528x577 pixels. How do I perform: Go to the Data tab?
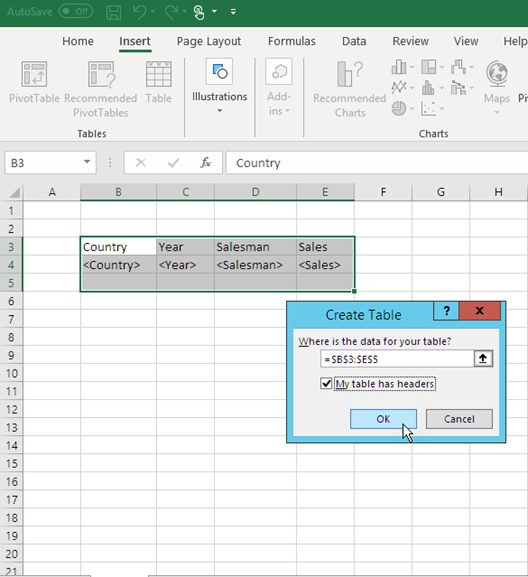click(354, 41)
